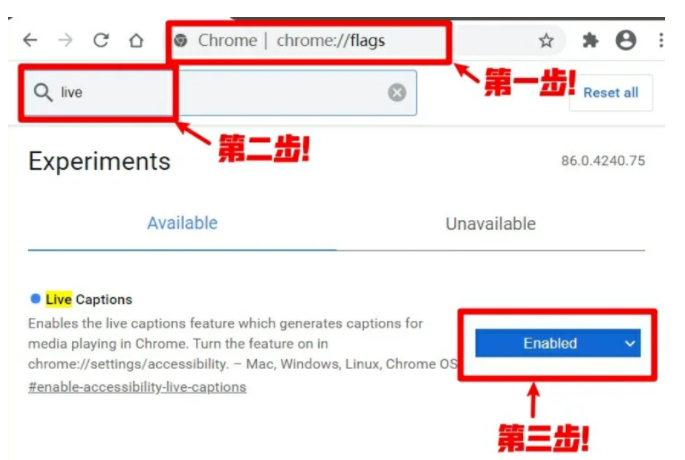Clear the search text with the X button
685x460 pixels.
pyautogui.click(x=397, y=93)
